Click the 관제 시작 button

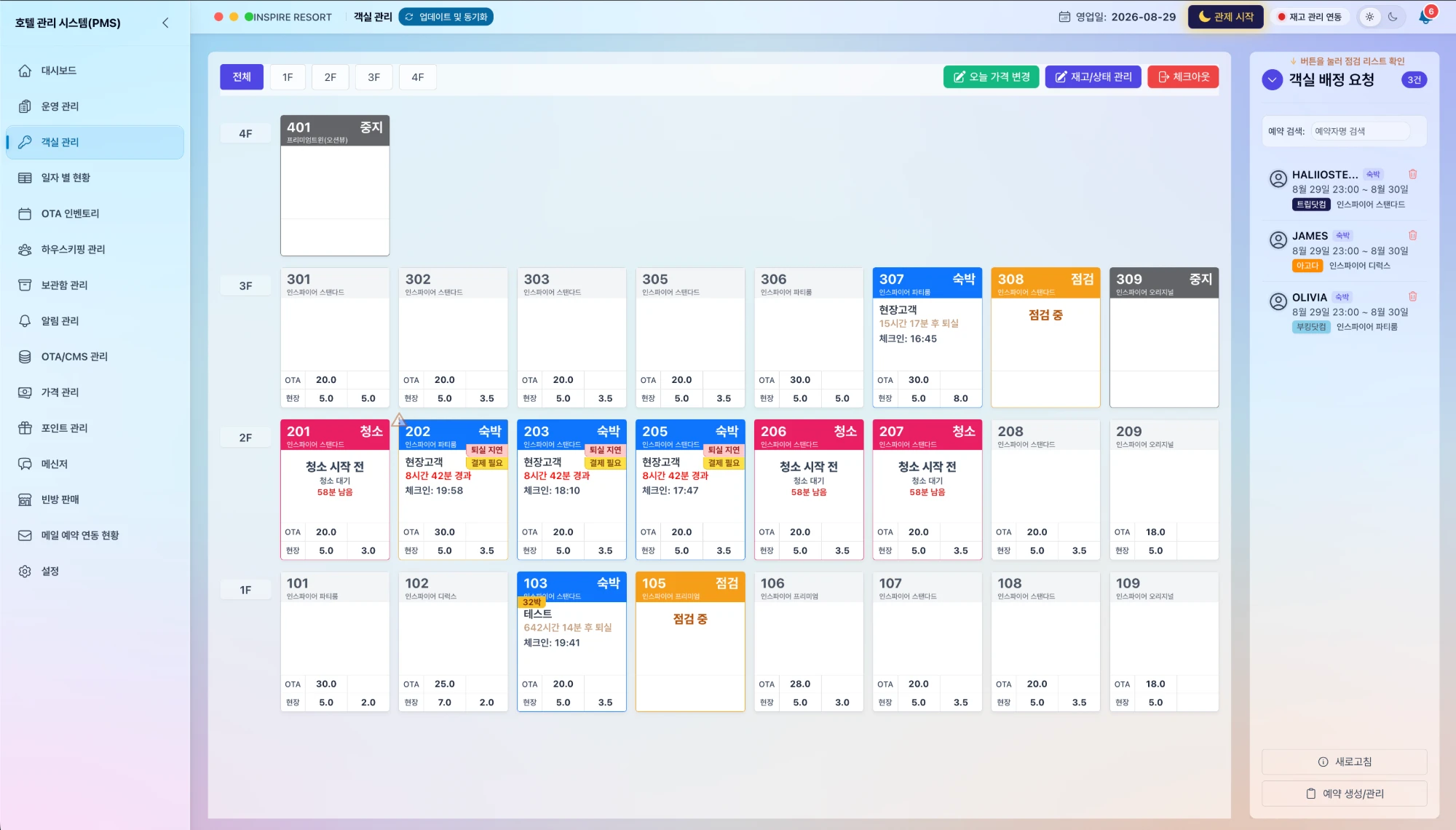coord(1226,17)
